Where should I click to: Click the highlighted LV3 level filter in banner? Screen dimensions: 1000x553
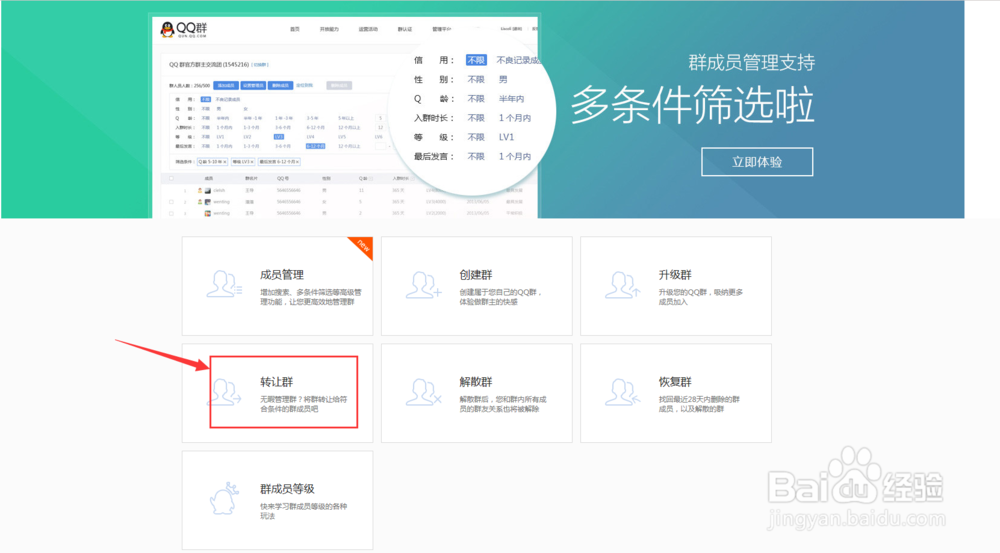pyautogui.click(x=279, y=136)
